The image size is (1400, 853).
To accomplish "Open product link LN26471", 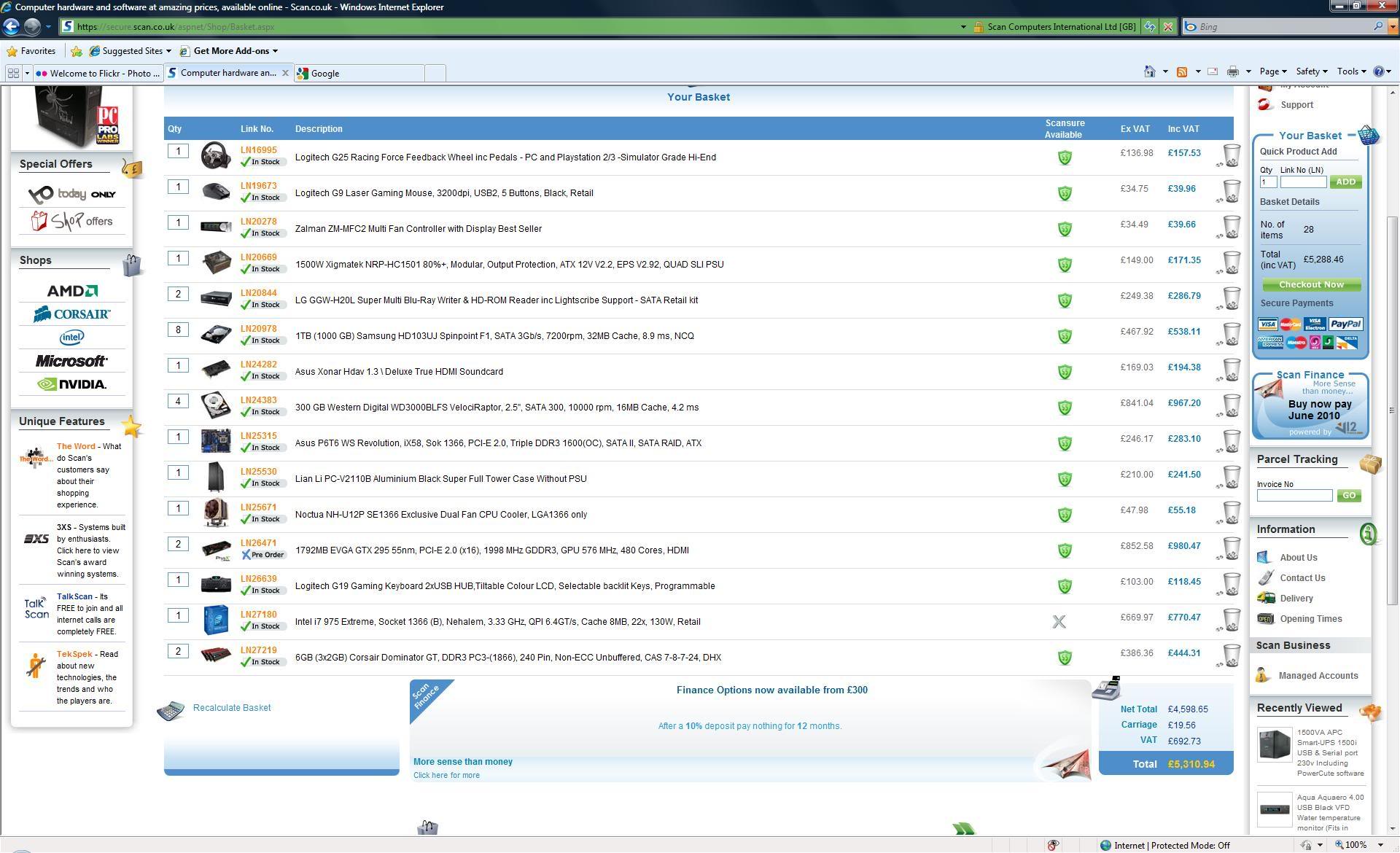I will pyautogui.click(x=258, y=543).
